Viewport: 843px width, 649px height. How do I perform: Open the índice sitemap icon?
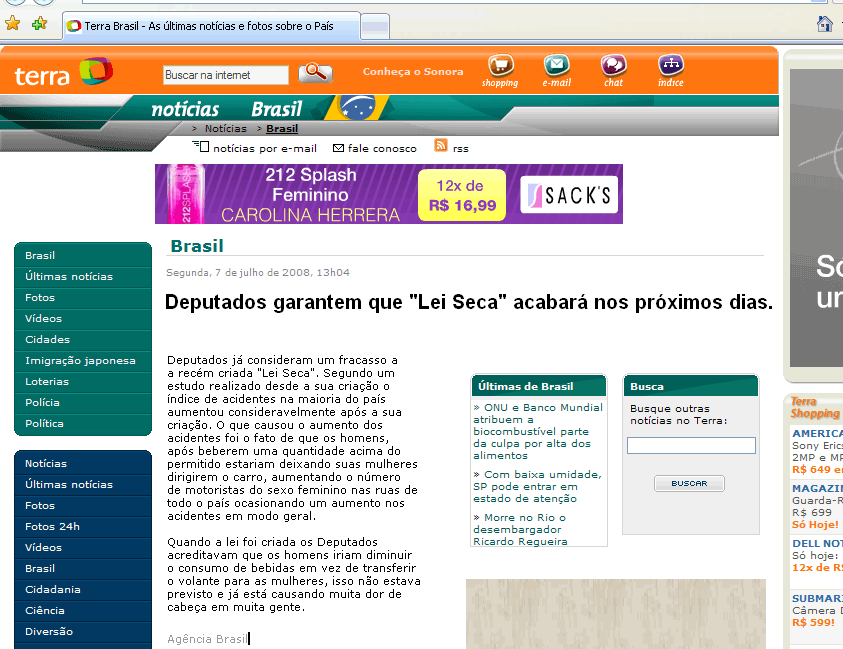[670, 66]
